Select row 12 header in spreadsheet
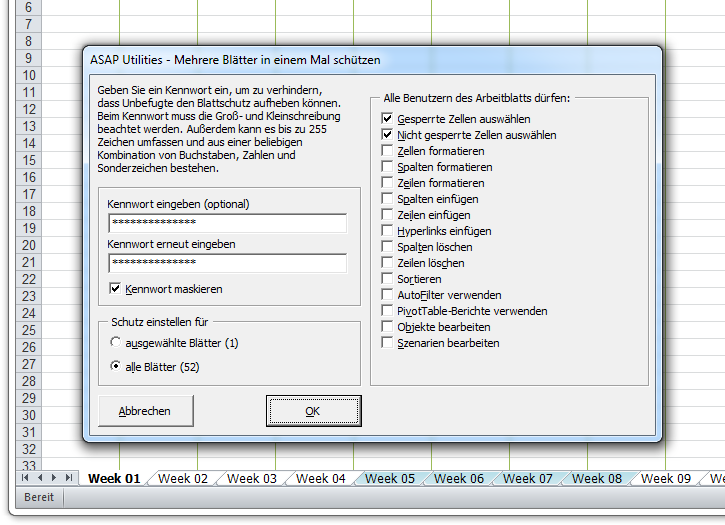This screenshot has width=725, height=525. (29, 109)
